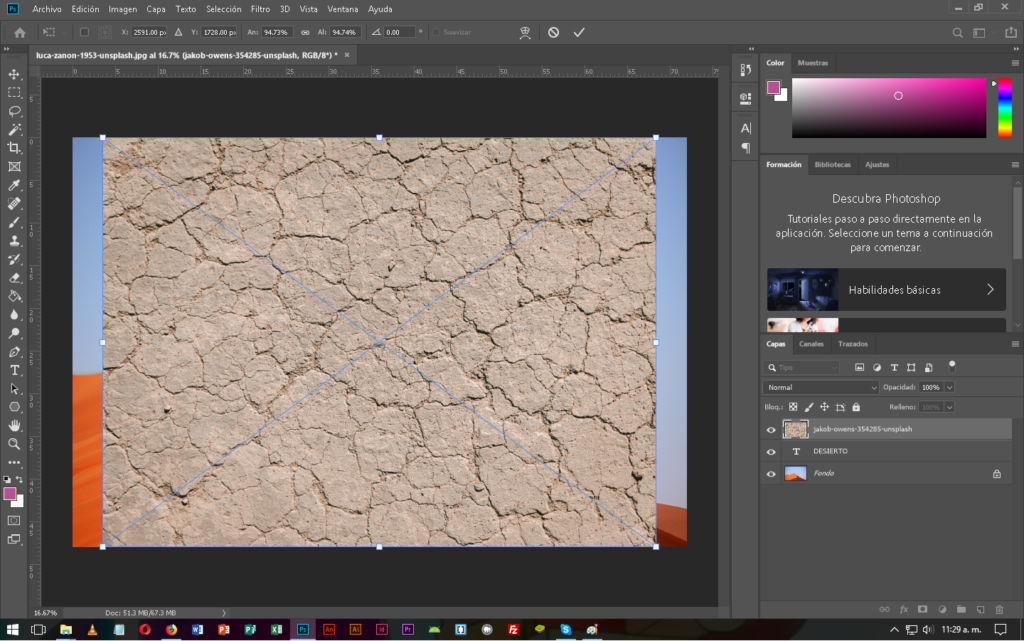Select the Eraser tool
Viewport: 1024px width, 641px height.
pos(14,277)
